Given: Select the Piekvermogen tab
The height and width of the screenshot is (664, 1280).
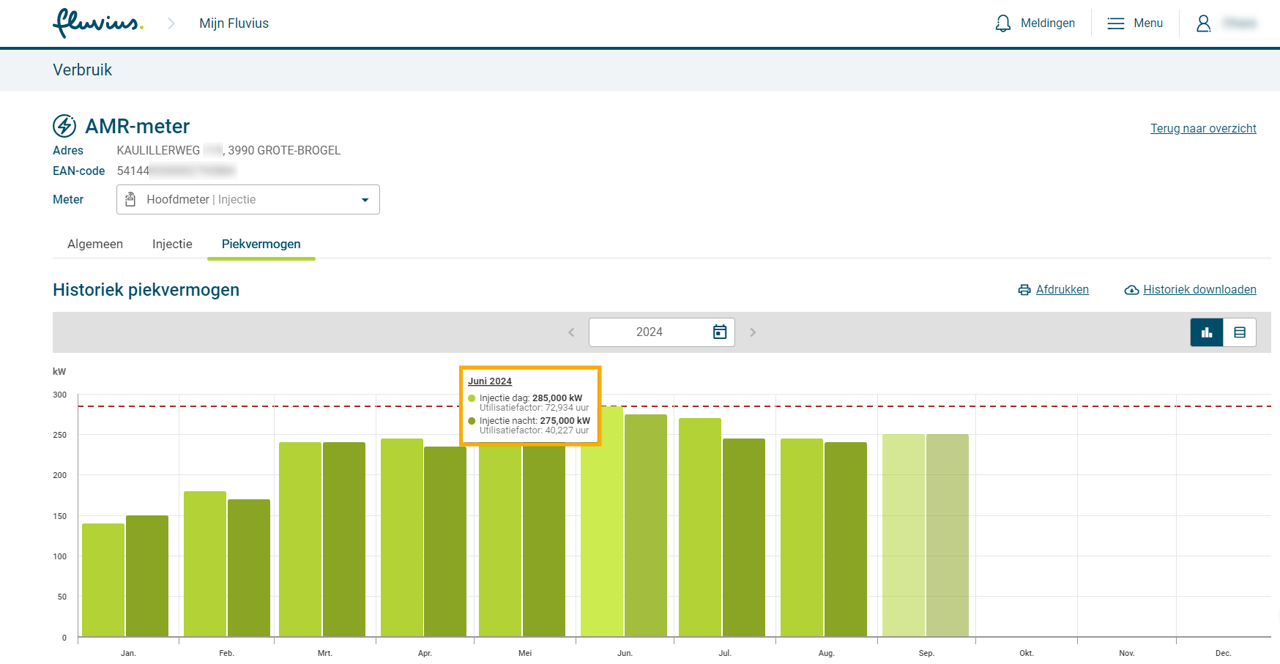Looking at the screenshot, I should (x=261, y=244).
